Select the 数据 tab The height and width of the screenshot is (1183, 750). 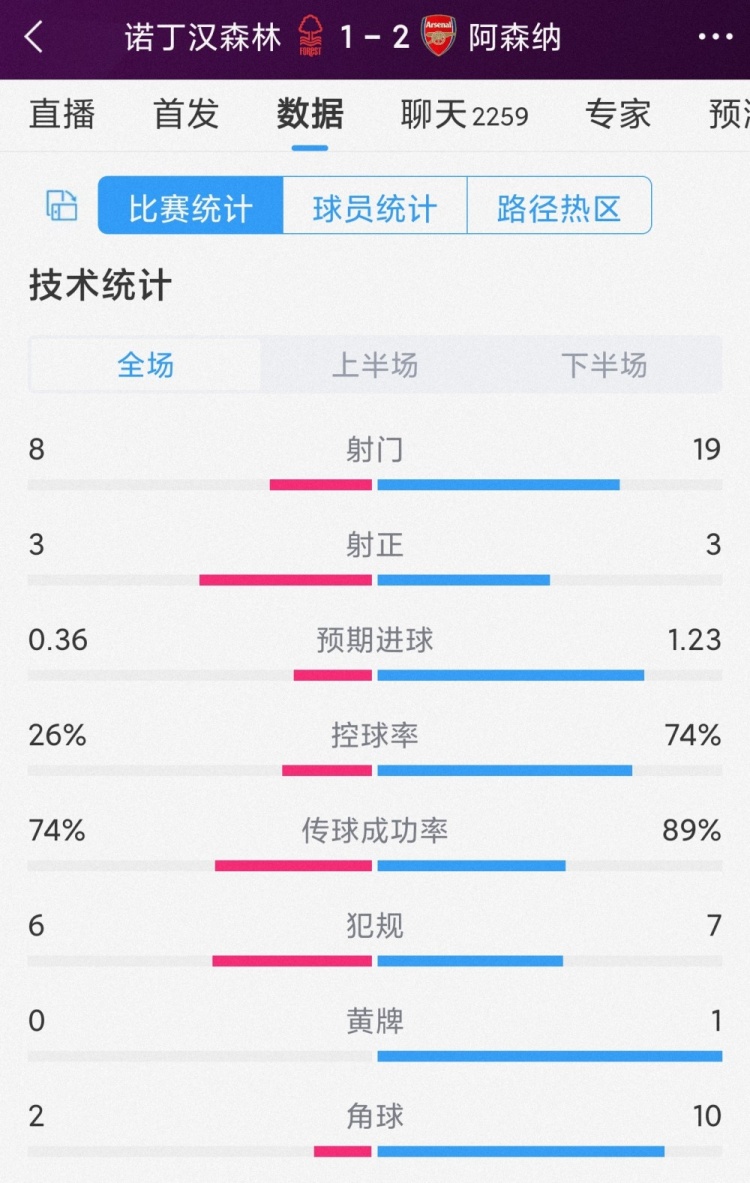tap(310, 114)
